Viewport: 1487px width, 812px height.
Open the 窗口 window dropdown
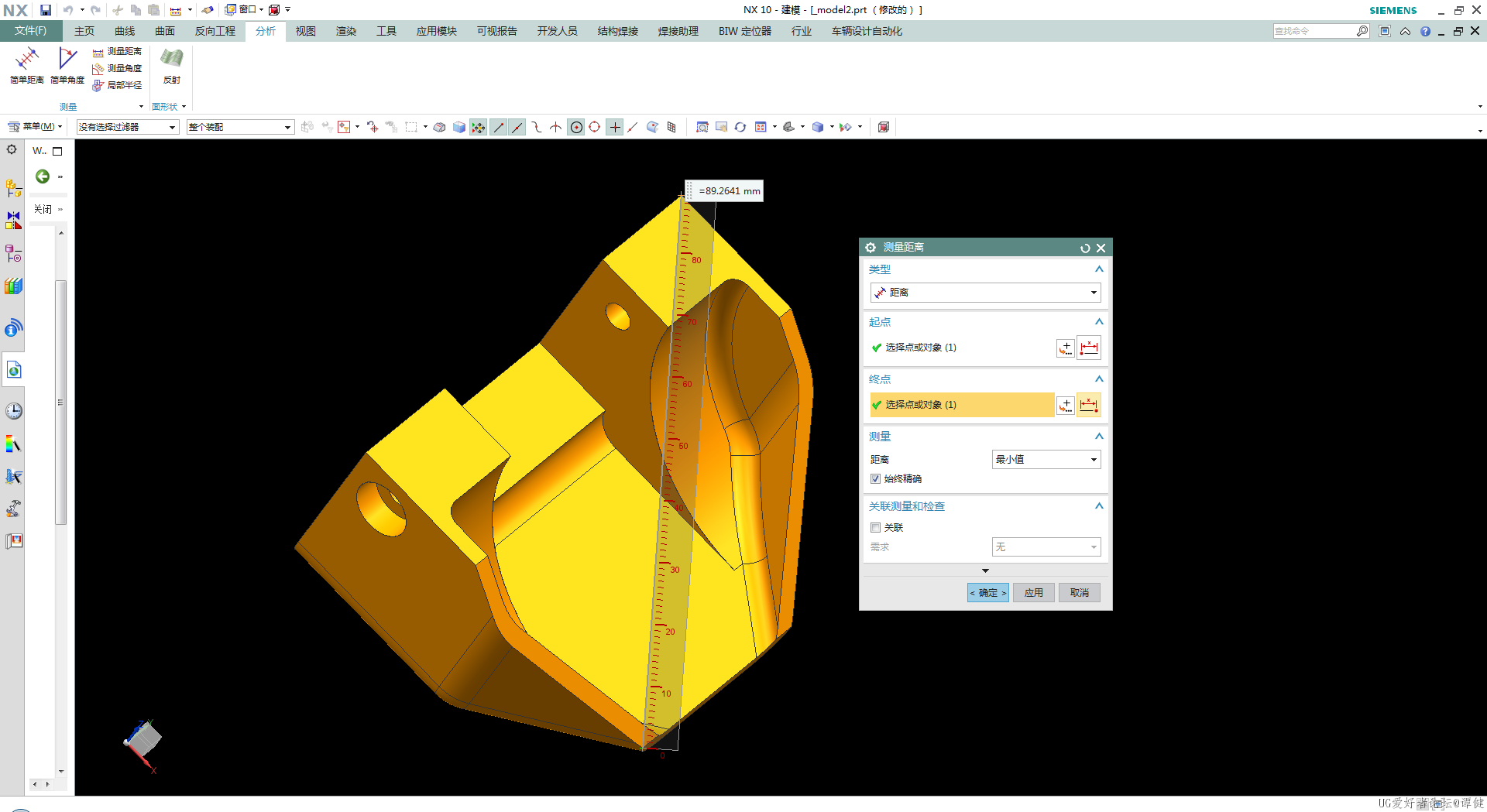pyautogui.click(x=245, y=10)
